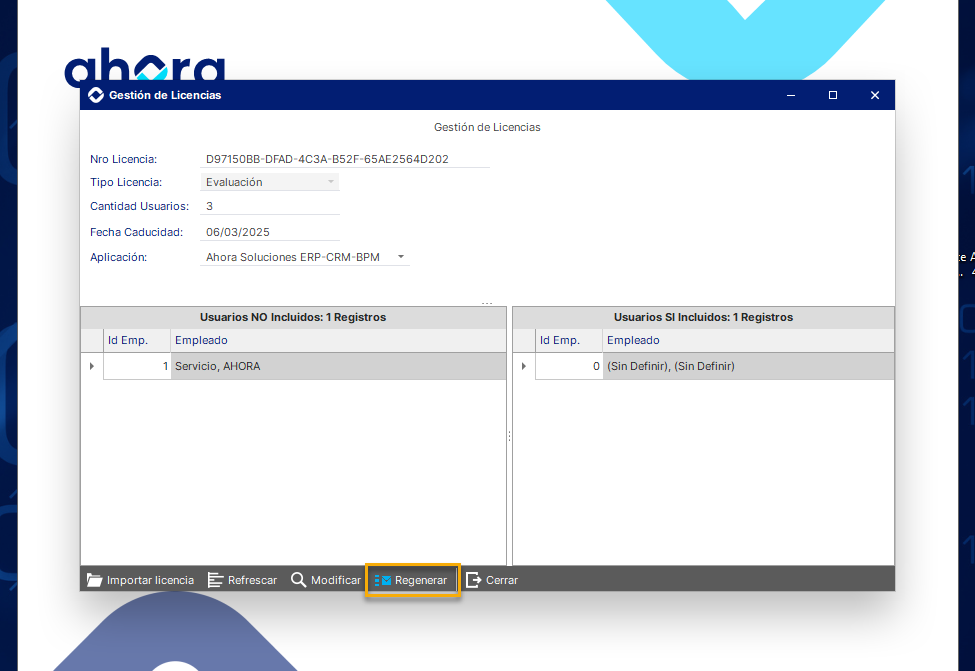Image resolution: width=975 pixels, height=671 pixels.
Task: Click the Regenerar button label
Action: coord(421,580)
